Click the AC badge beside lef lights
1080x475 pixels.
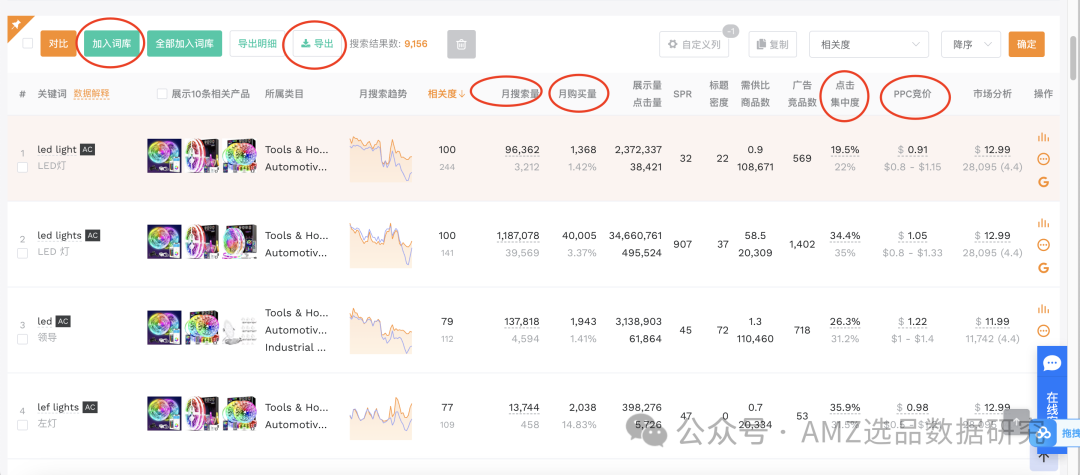click(x=90, y=408)
